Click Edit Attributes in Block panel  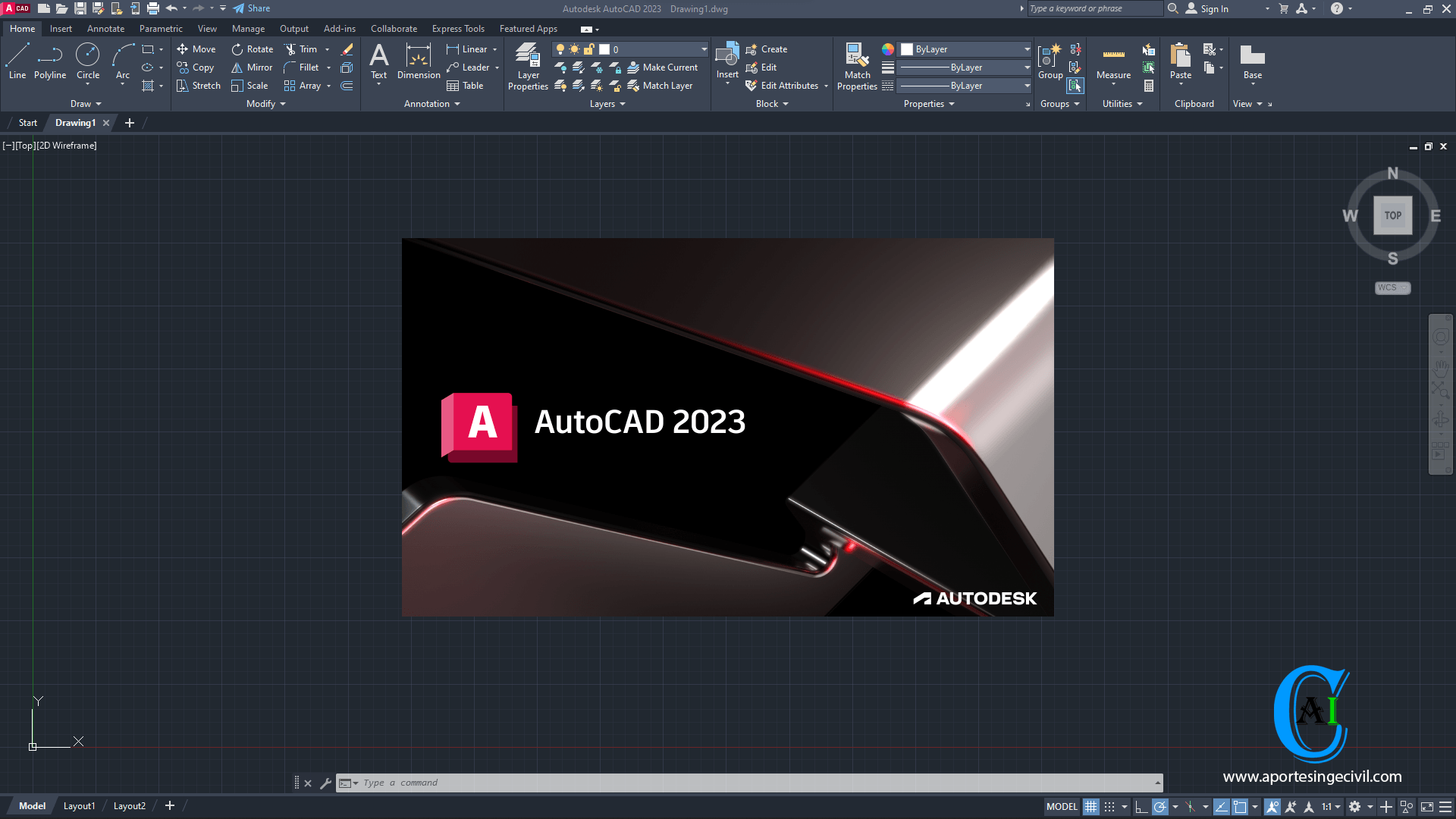click(x=782, y=86)
